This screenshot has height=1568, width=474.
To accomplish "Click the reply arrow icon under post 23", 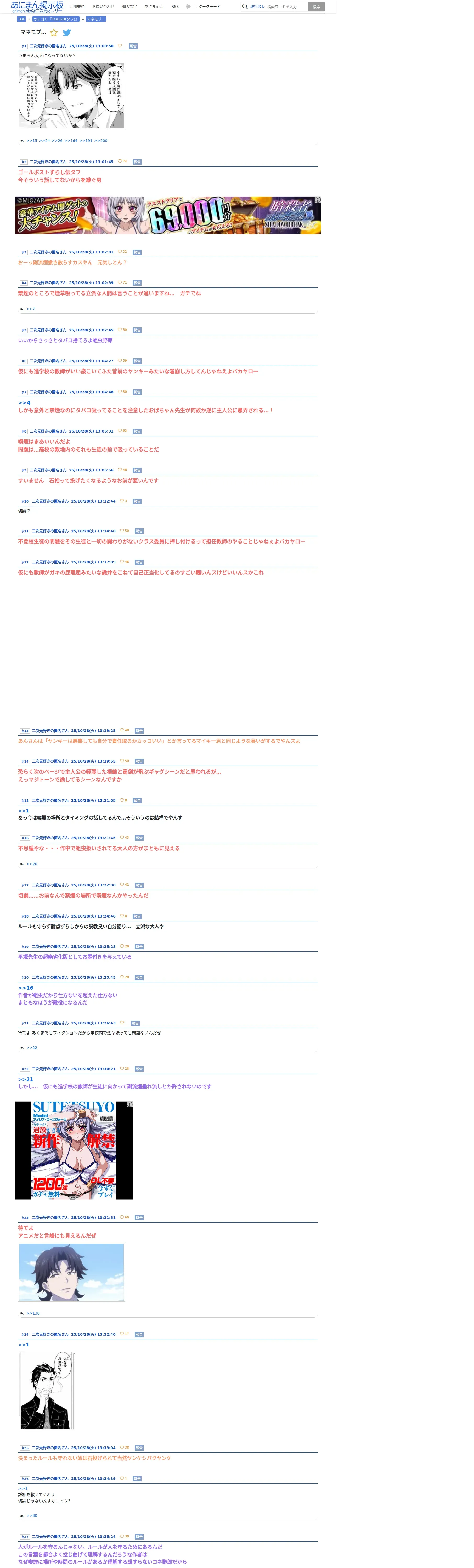I will pyautogui.click(x=21, y=1313).
